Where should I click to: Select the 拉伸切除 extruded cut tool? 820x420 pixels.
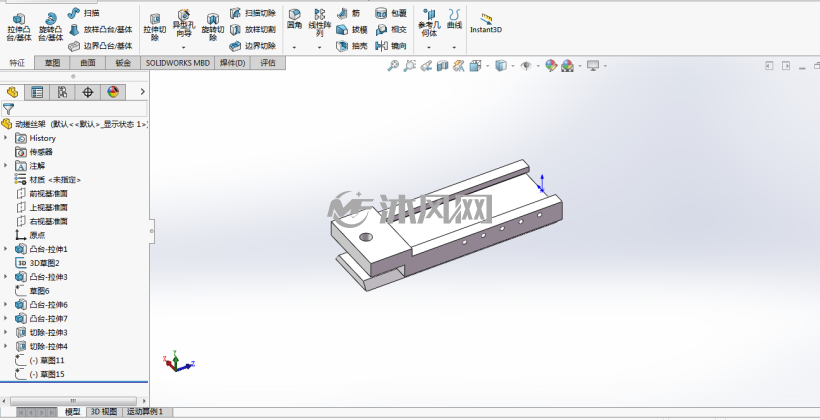(155, 28)
